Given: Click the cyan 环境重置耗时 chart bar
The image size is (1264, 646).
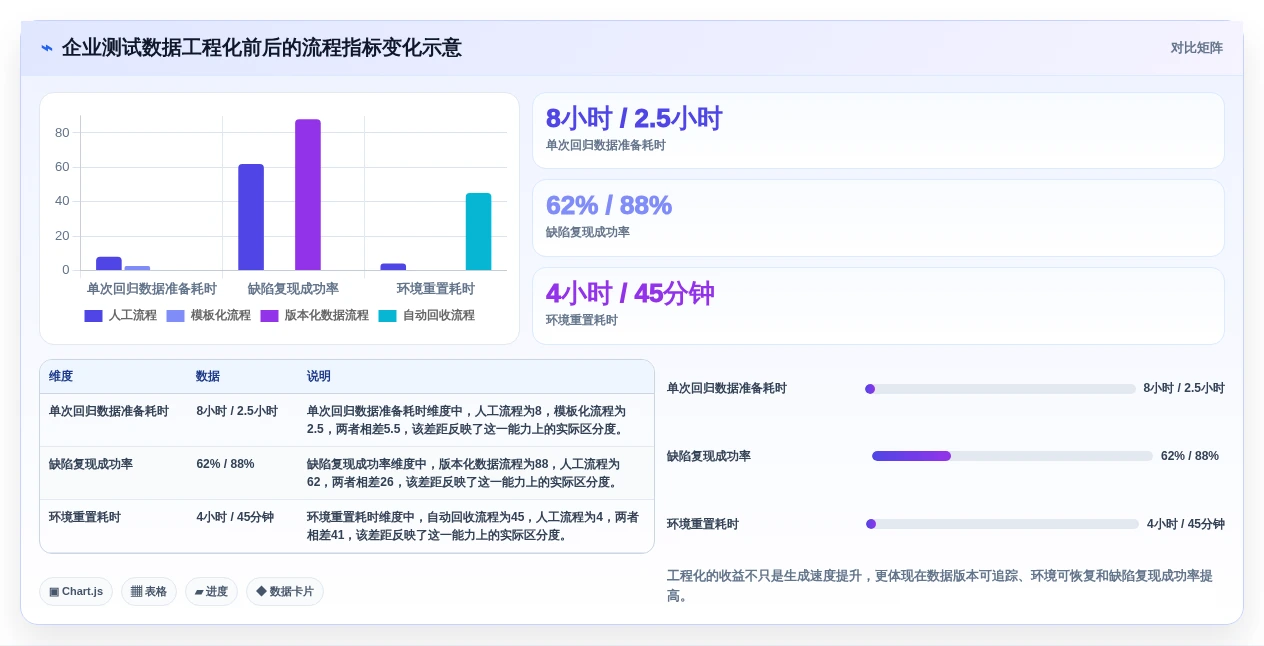Looking at the screenshot, I should point(478,232).
